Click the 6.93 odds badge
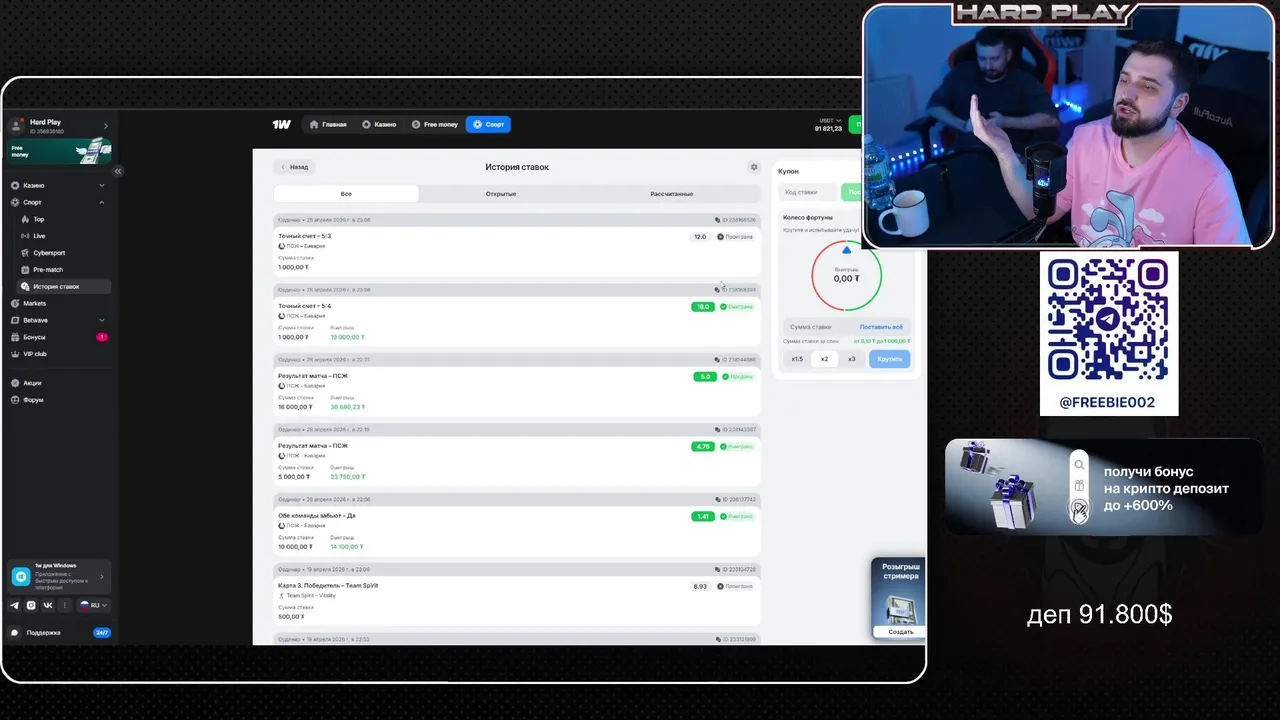The width and height of the screenshot is (1280, 720). click(x=700, y=587)
